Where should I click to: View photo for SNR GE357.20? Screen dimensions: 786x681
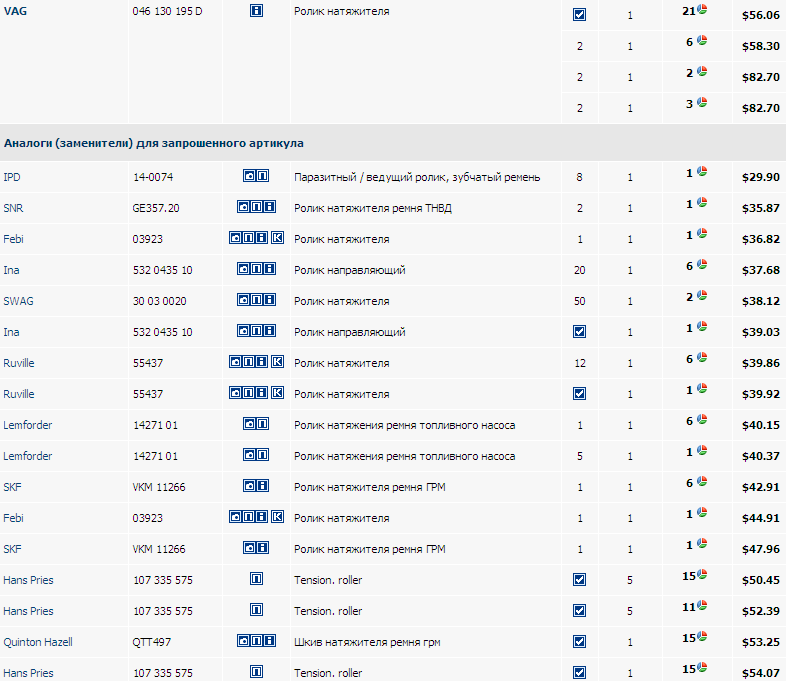tap(243, 206)
